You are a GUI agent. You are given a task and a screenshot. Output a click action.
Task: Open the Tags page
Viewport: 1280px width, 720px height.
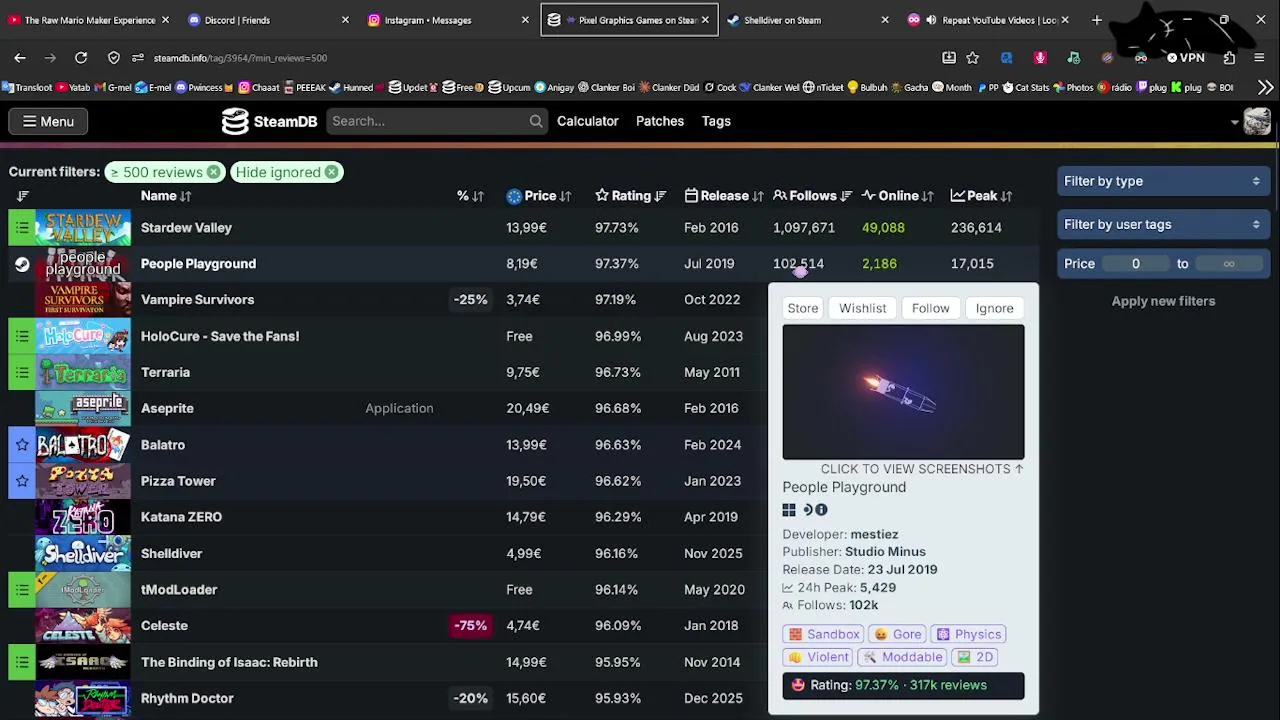pos(716,121)
